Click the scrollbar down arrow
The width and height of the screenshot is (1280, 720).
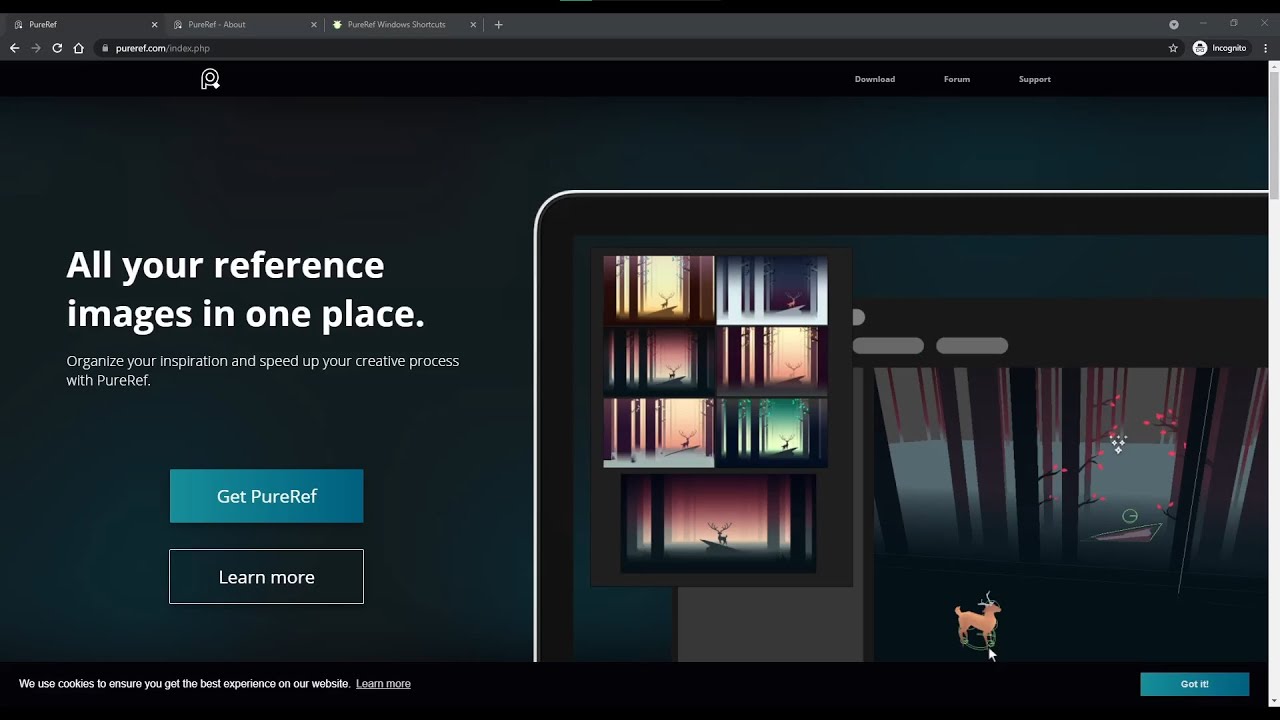tap(1274, 701)
